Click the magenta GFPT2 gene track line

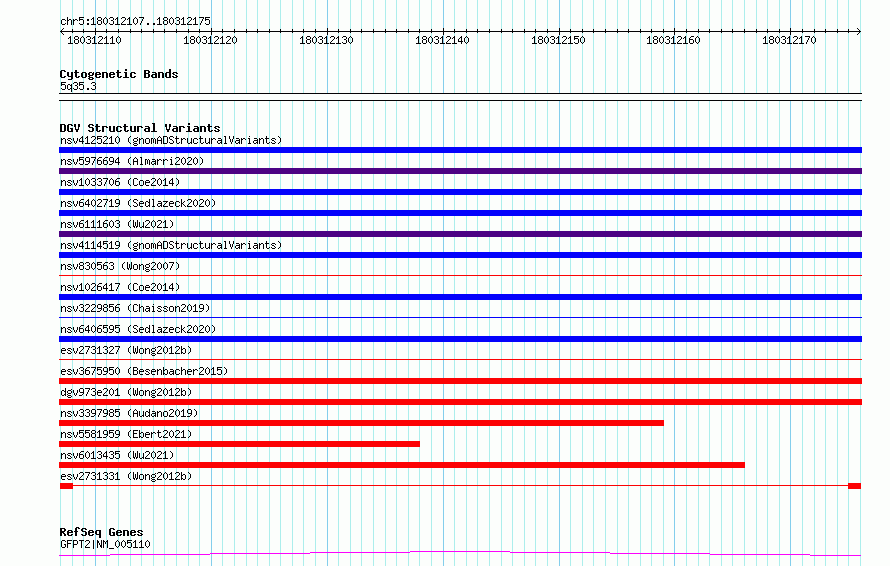point(460,554)
